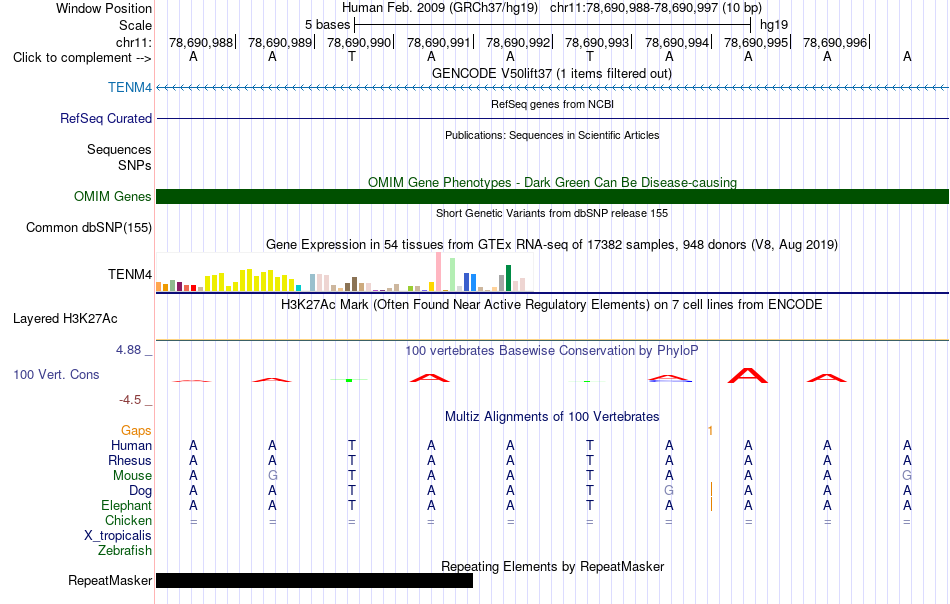
Task: Click the 'Short Genetic Variants from dbSNP' title
Action: pos(551,213)
